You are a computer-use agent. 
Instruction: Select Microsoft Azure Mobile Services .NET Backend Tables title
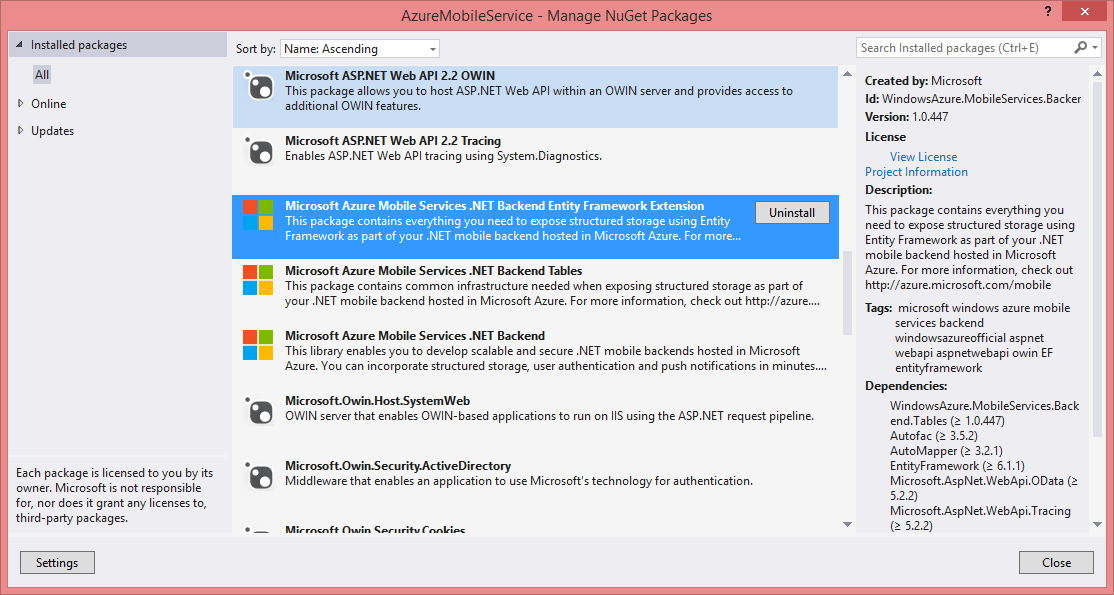pos(433,271)
